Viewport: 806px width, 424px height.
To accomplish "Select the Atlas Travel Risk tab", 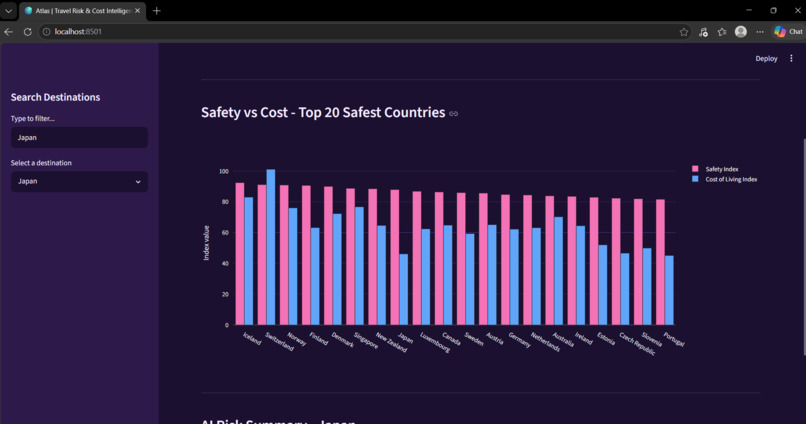I will point(82,10).
